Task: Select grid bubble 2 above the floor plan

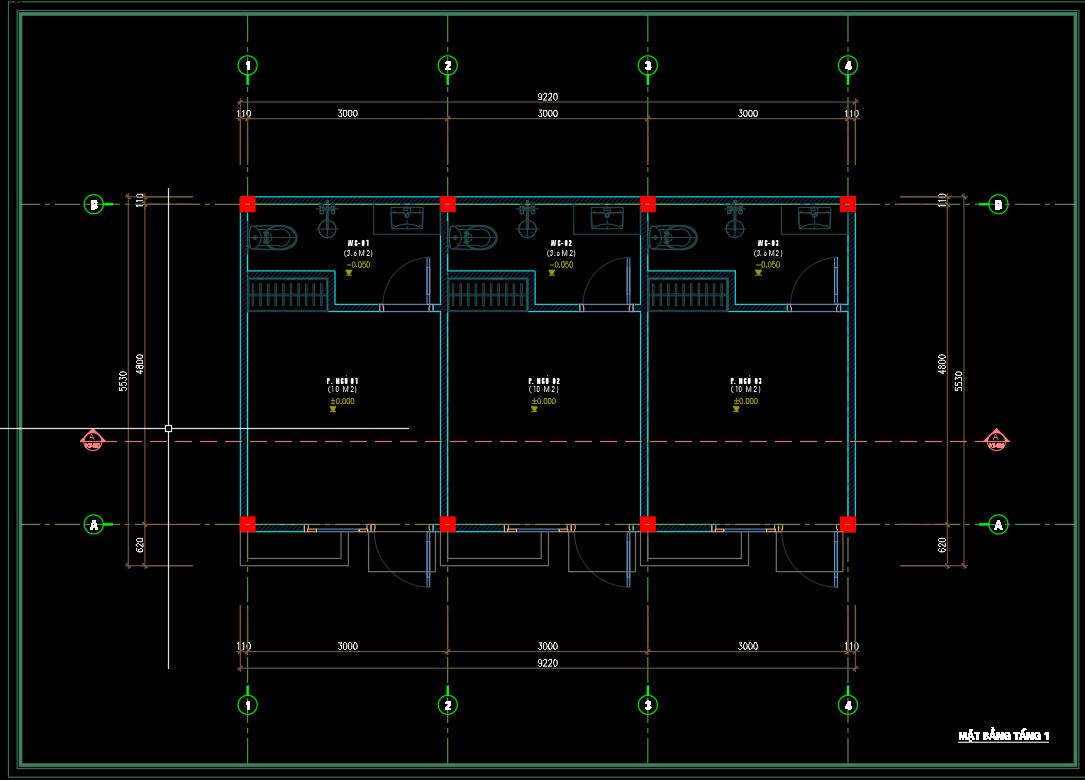Action: coord(448,65)
